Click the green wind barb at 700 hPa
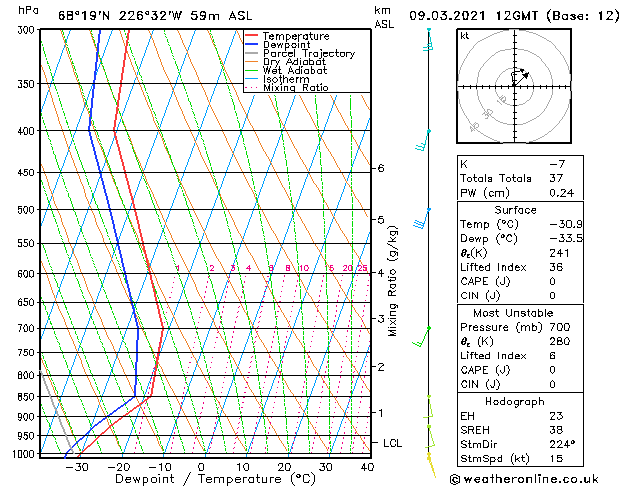This screenshot has width=629, height=486. [x=421, y=336]
